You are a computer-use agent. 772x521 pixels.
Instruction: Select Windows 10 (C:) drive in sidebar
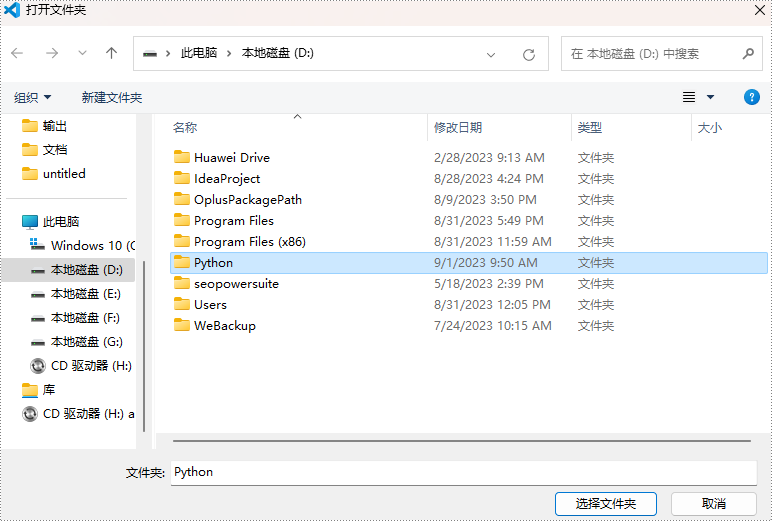click(x=93, y=245)
